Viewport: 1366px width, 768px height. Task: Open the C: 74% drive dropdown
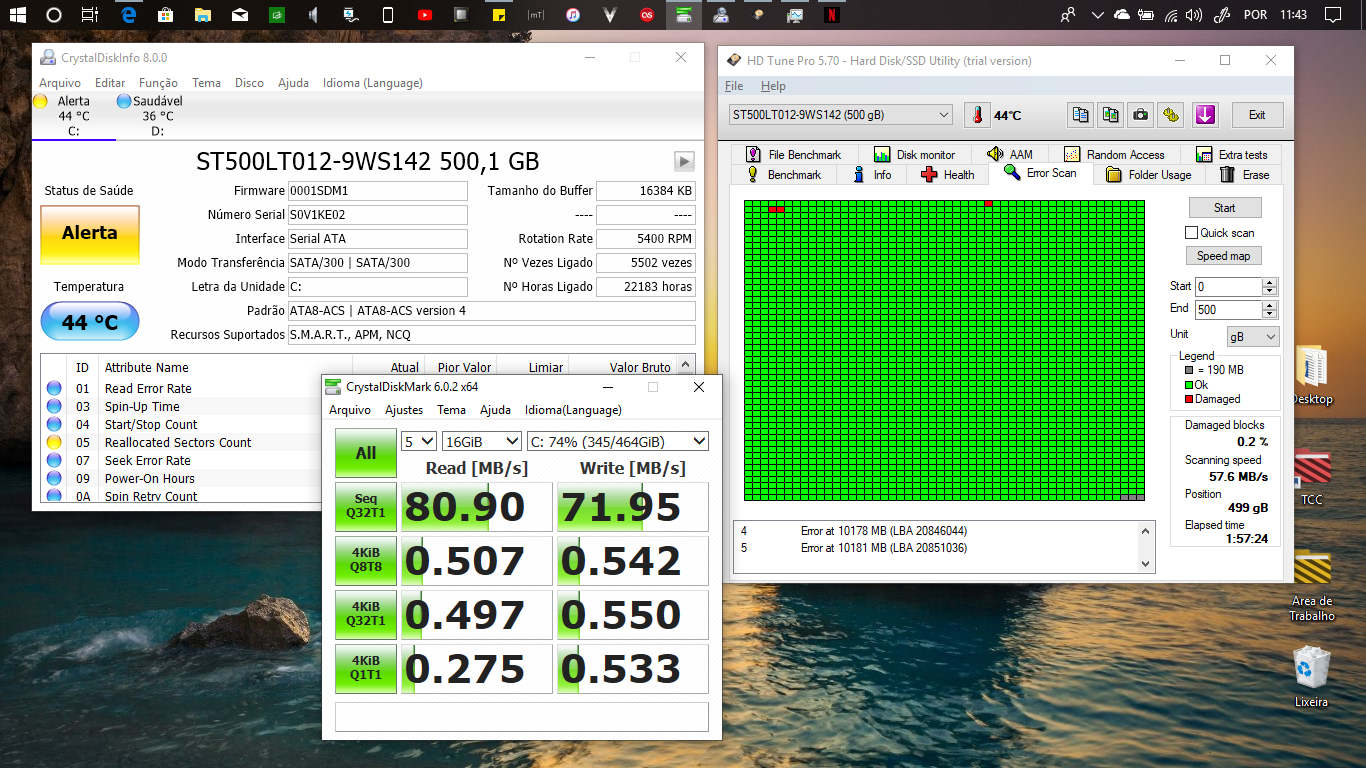pyautogui.click(x=617, y=441)
